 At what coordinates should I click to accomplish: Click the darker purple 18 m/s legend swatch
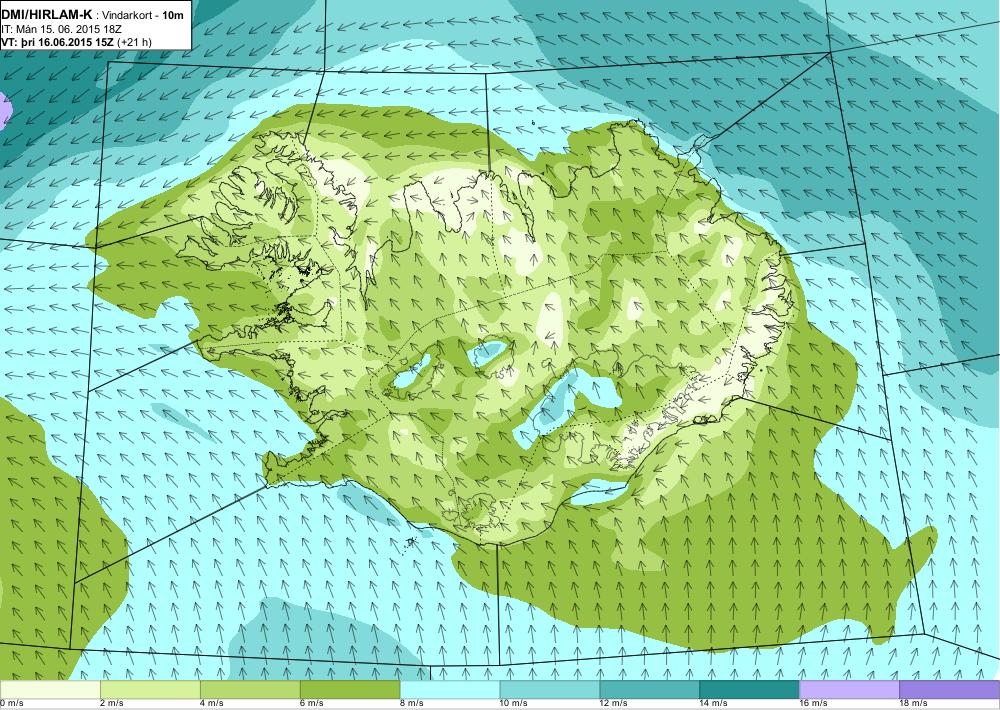pyautogui.click(x=950, y=690)
